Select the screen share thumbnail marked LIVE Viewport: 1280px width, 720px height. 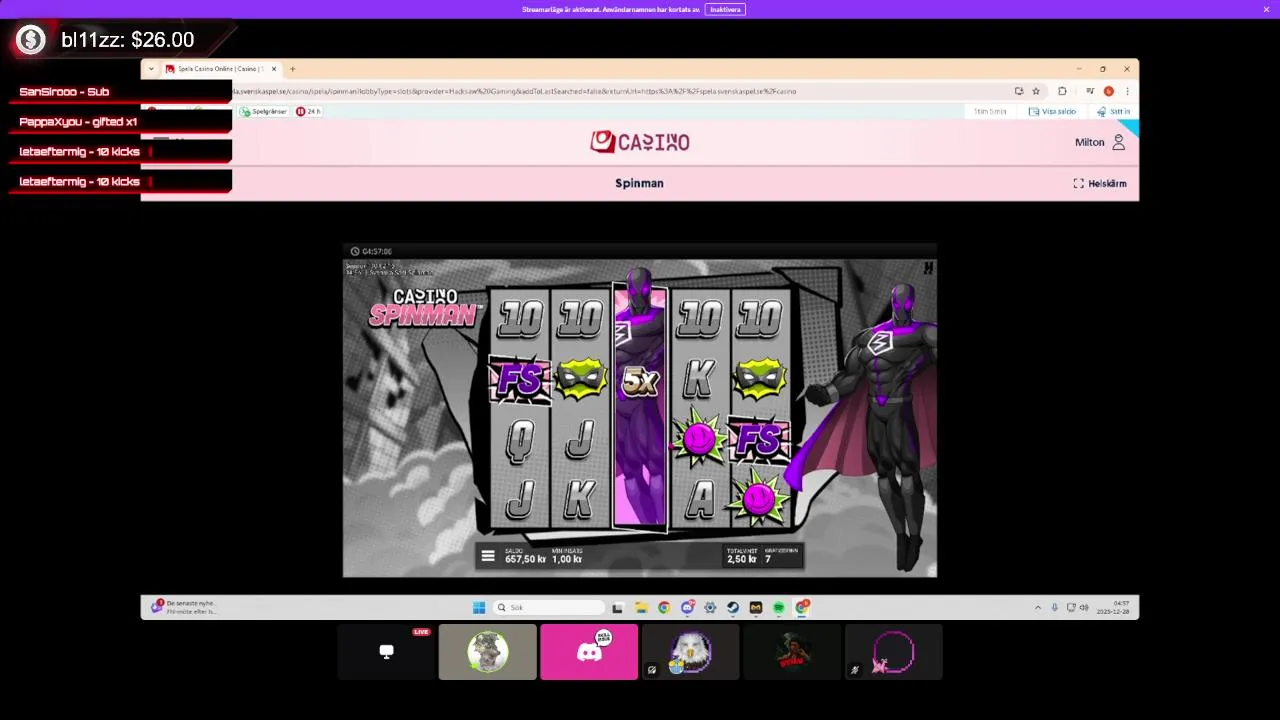click(x=386, y=652)
